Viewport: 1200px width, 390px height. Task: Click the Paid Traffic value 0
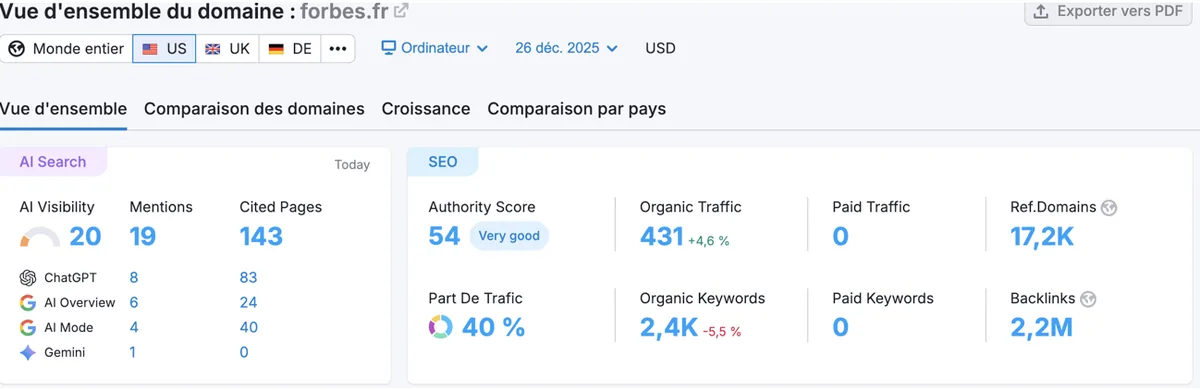coord(841,236)
